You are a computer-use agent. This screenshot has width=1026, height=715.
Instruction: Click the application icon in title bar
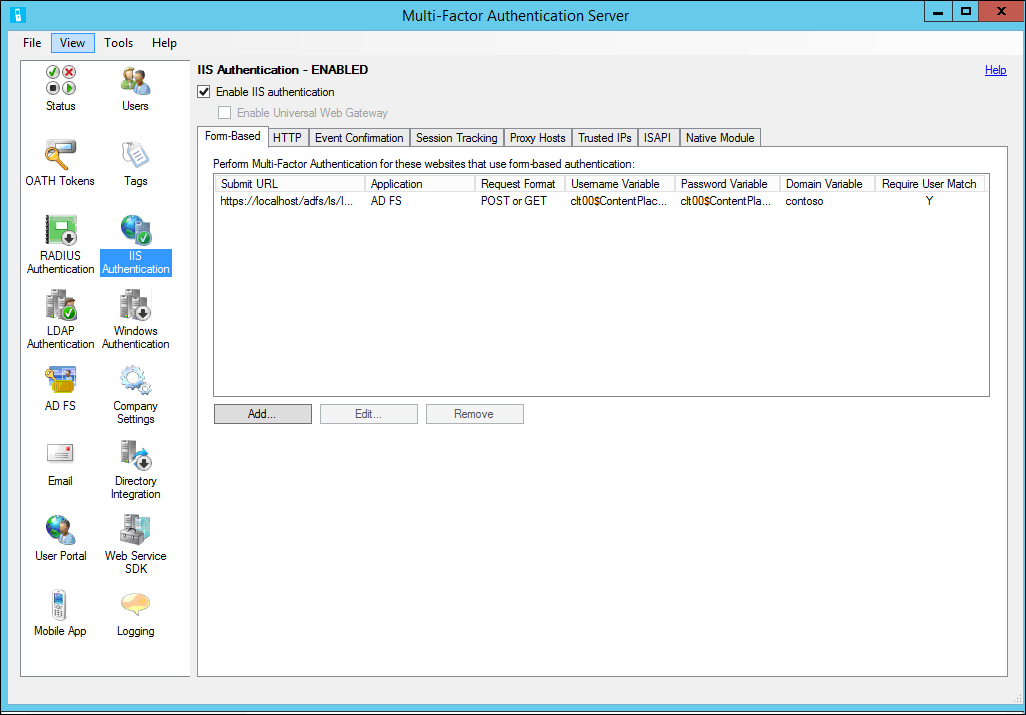18,14
